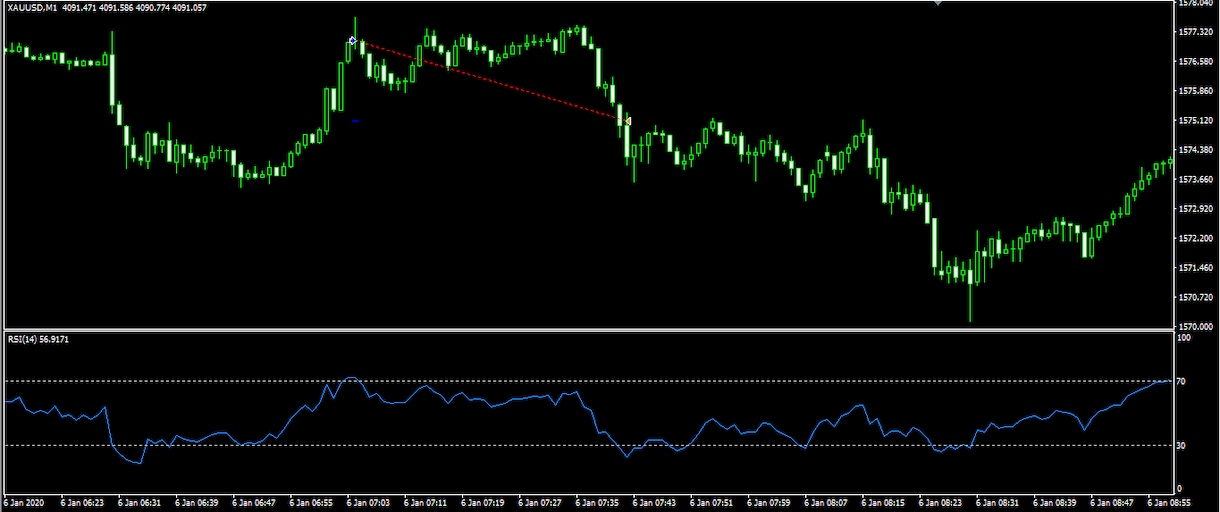Click the RSI dip below 30 near 06:31
The height and width of the screenshot is (512, 1220).
139,462
